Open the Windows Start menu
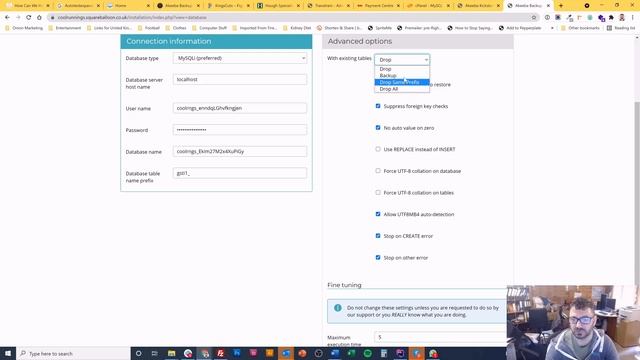Image resolution: width=640 pixels, height=360 pixels. (8, 353)
